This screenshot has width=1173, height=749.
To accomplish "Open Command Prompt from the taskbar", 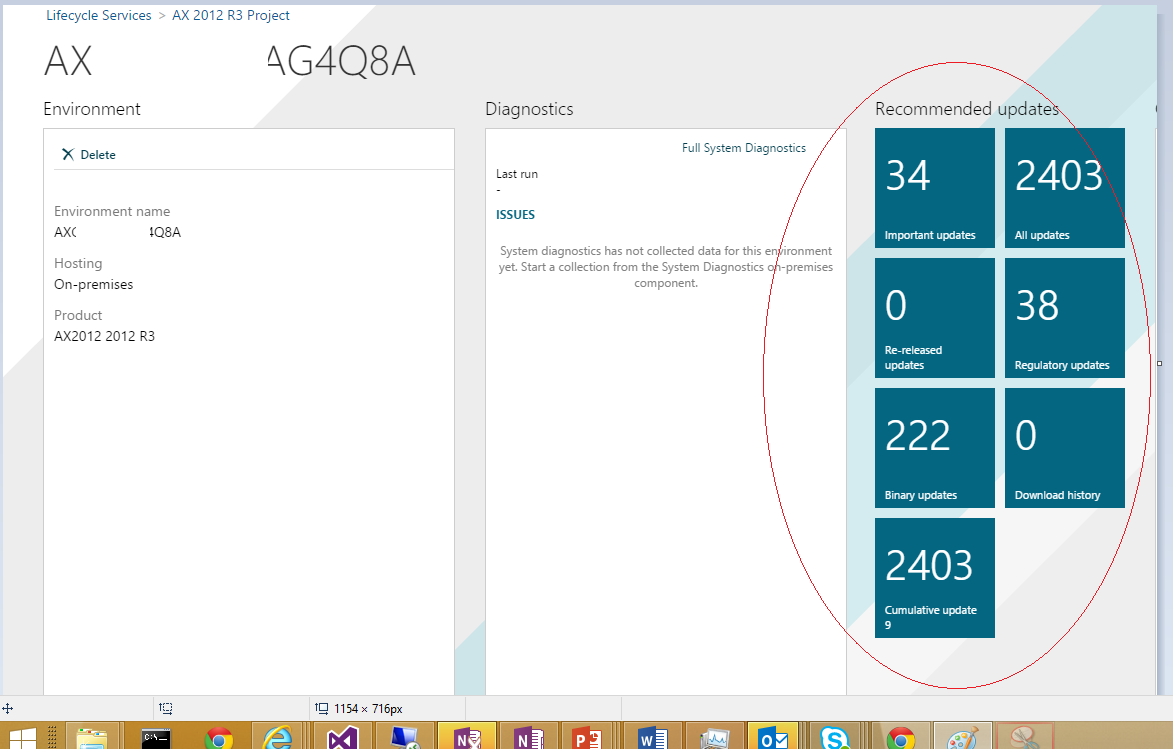I will (156, 738).
